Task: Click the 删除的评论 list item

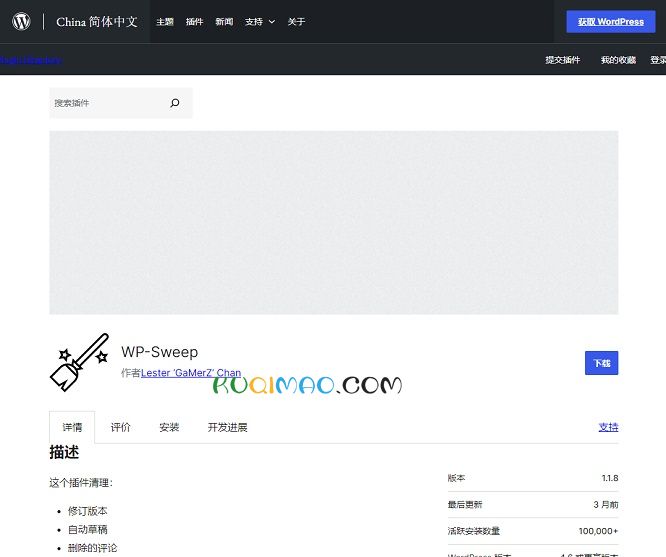Action: (x=93, y=548)
